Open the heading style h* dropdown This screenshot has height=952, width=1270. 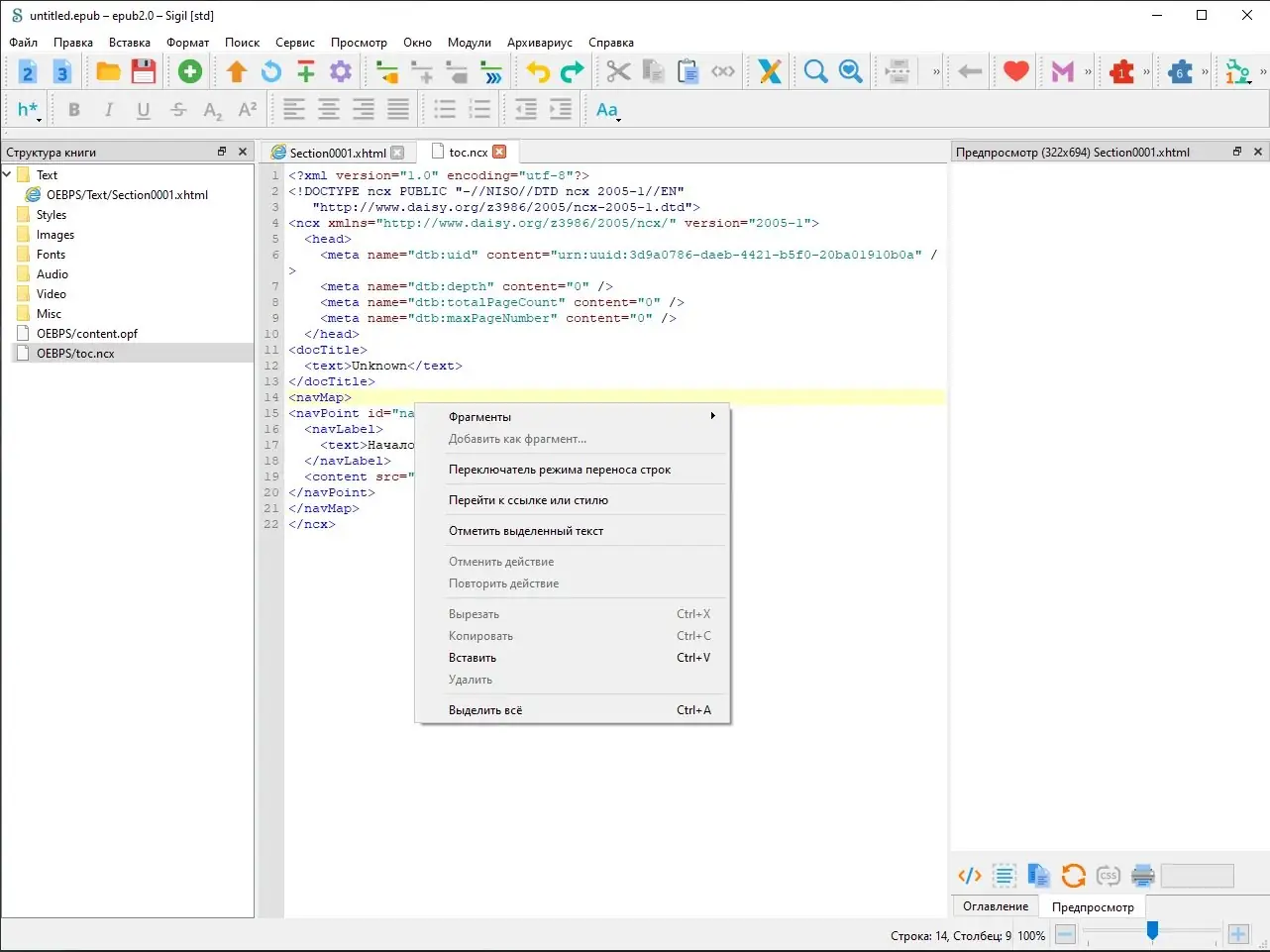point(29,110)
